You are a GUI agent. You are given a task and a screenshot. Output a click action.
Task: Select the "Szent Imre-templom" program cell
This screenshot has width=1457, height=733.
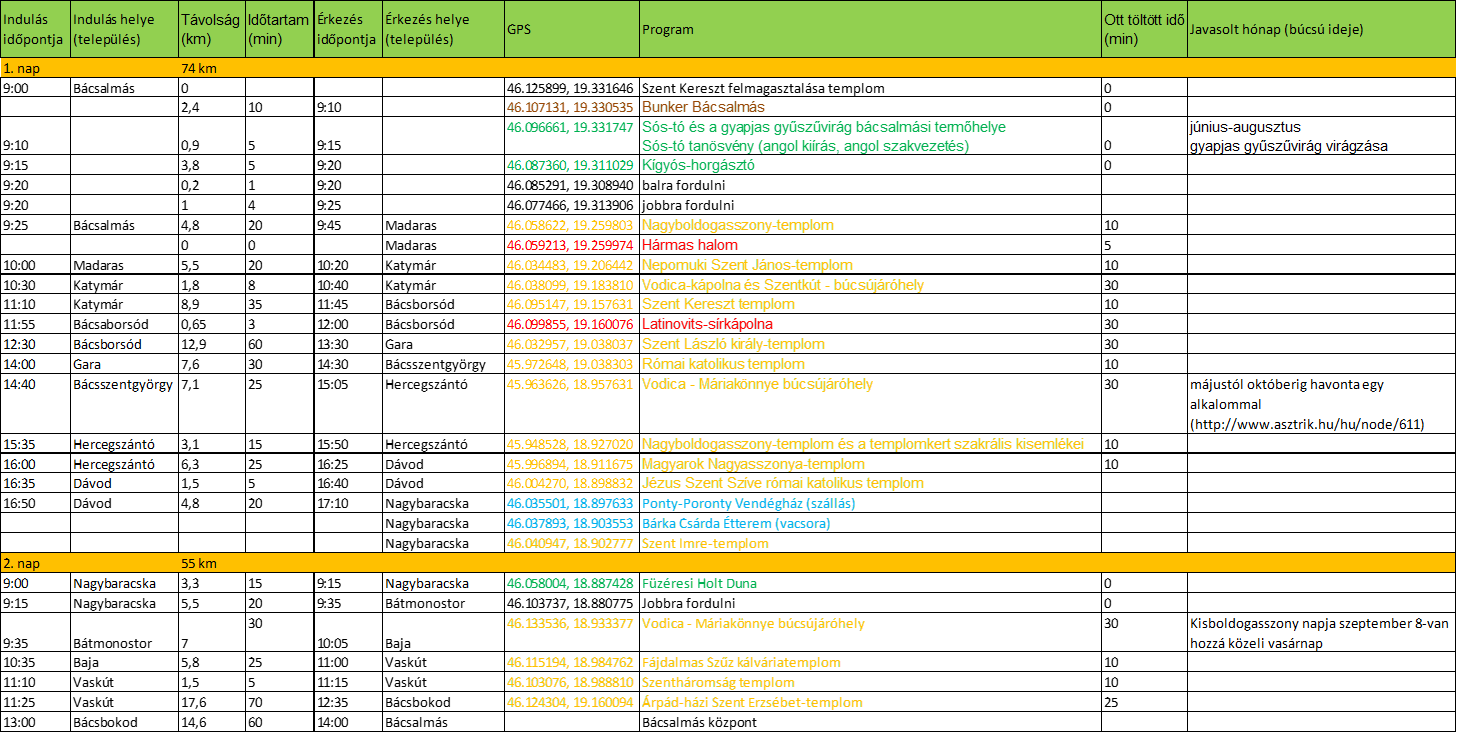coord(705,543)
